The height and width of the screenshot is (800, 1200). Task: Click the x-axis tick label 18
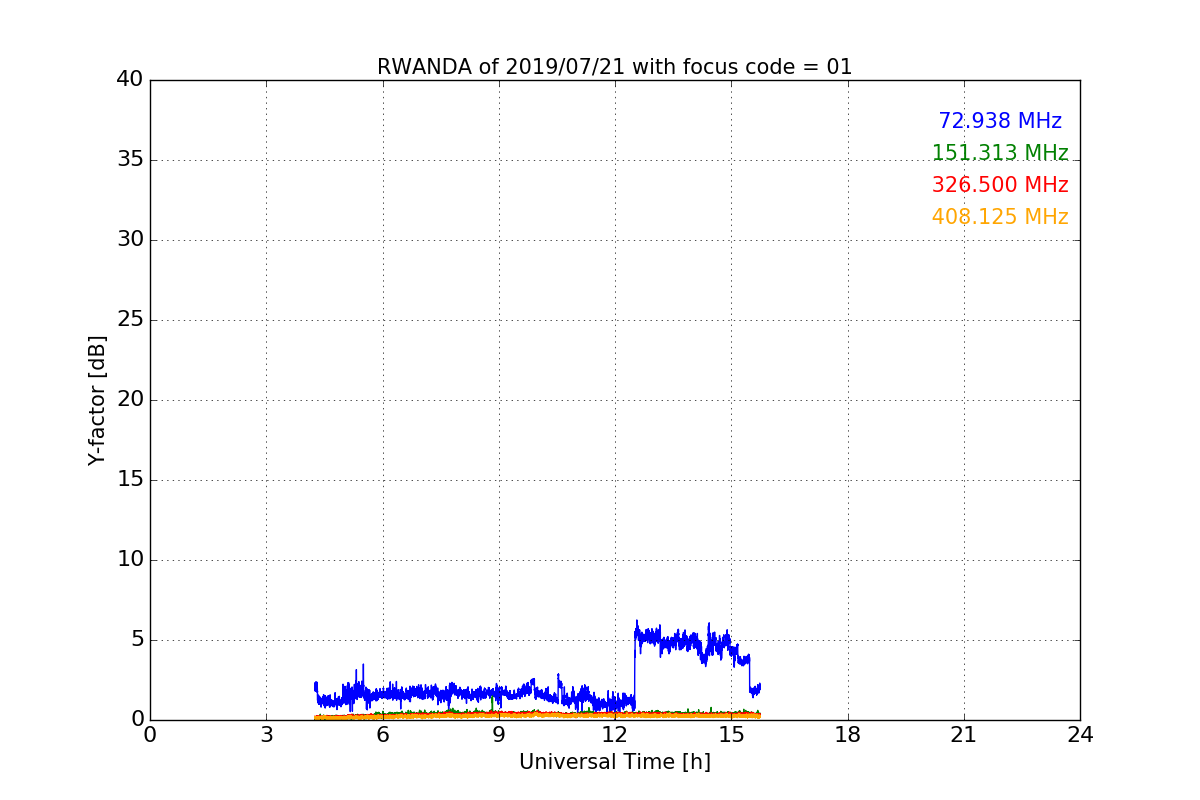848,735
